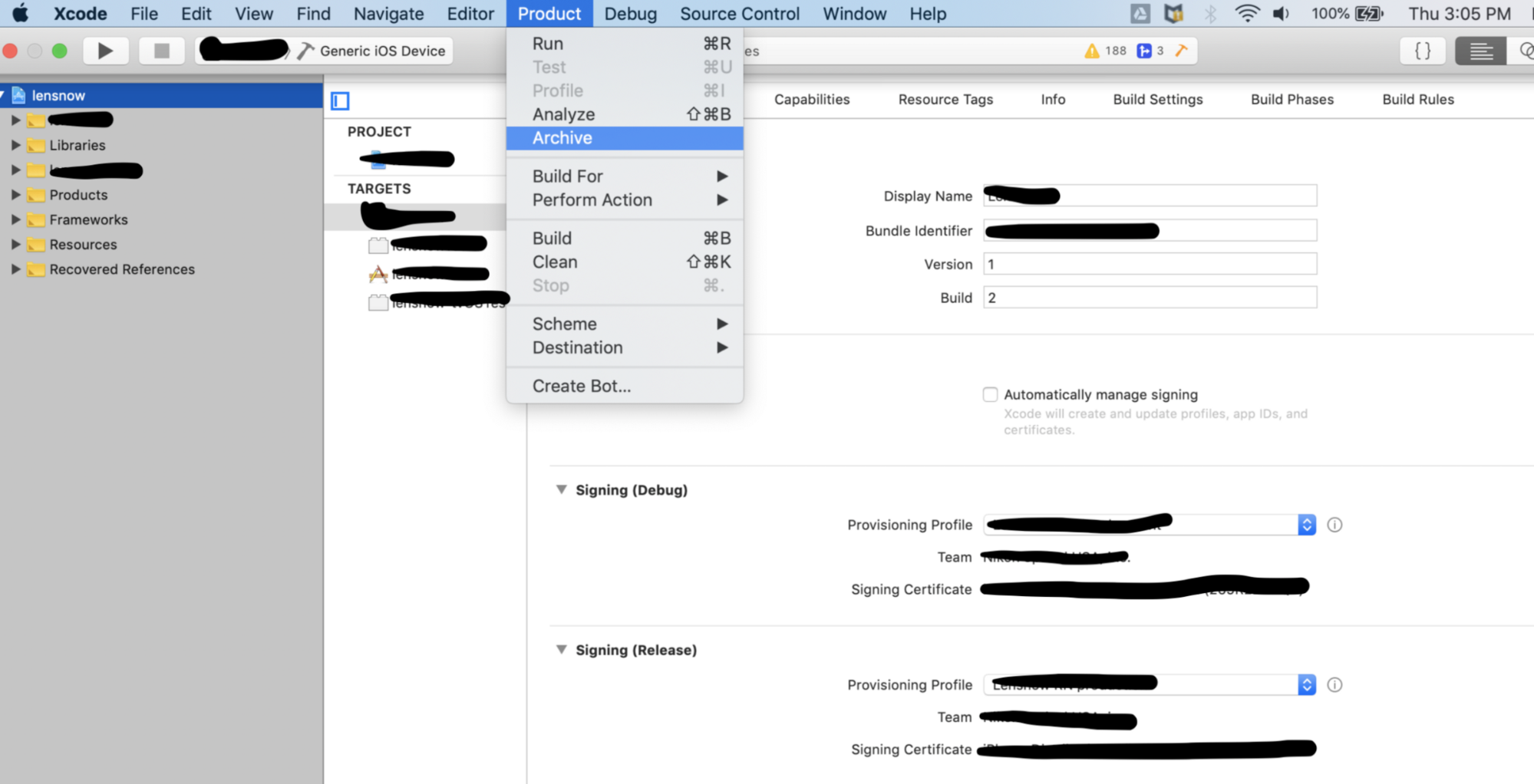The height and width of the screenshot is (784, 1534).
Task: Collapse the Signing (Debug) section
Action: pyautogui.click(x=562, y=489)
